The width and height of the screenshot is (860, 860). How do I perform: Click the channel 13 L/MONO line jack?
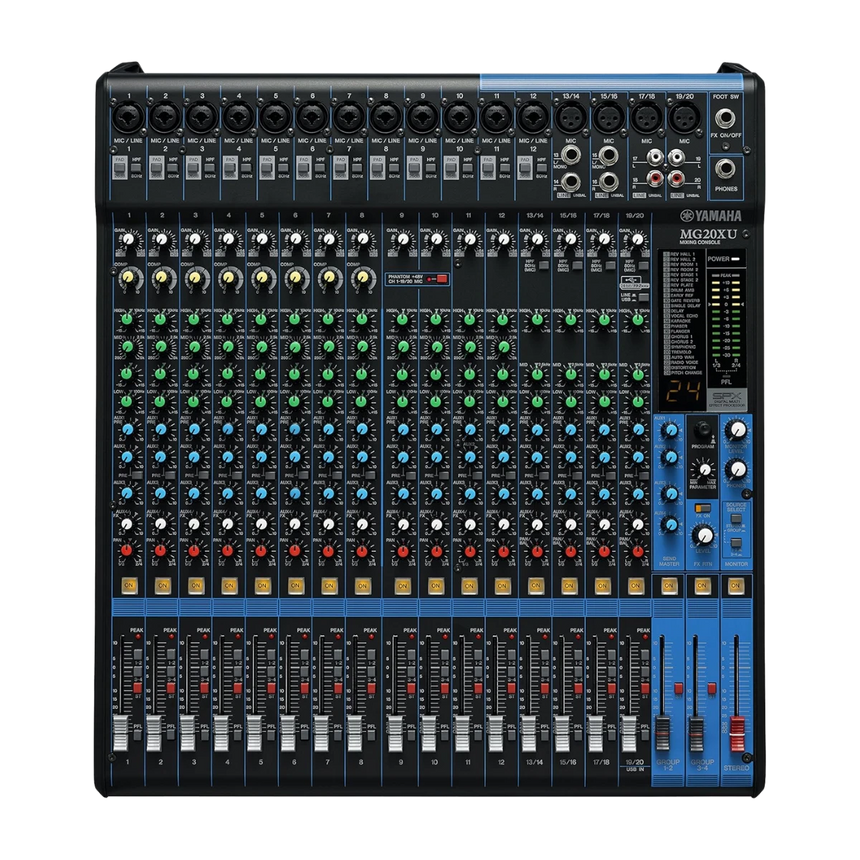pos(570,156)
